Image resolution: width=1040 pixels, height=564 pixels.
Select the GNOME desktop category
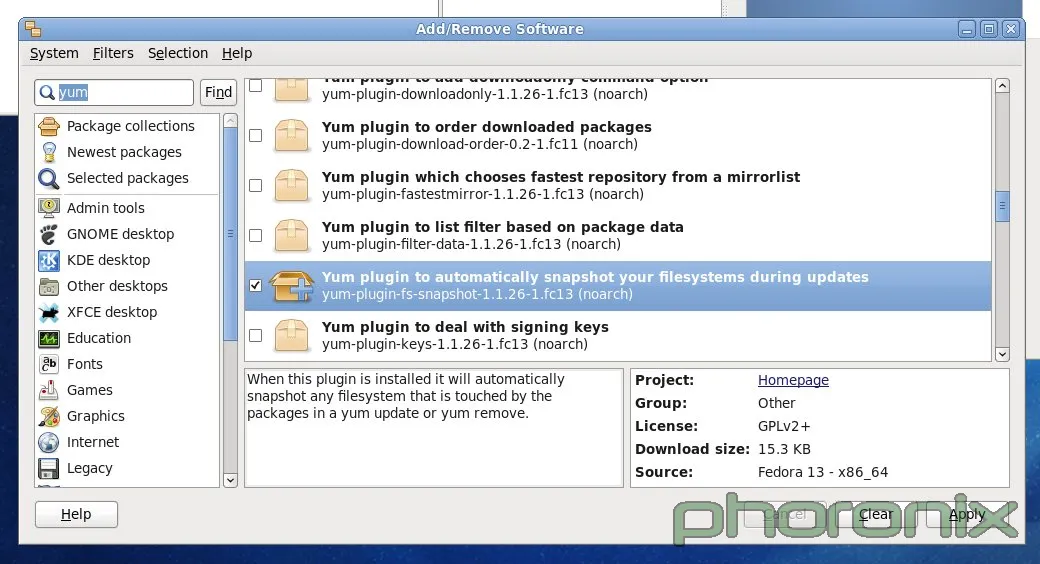point(127,234)
